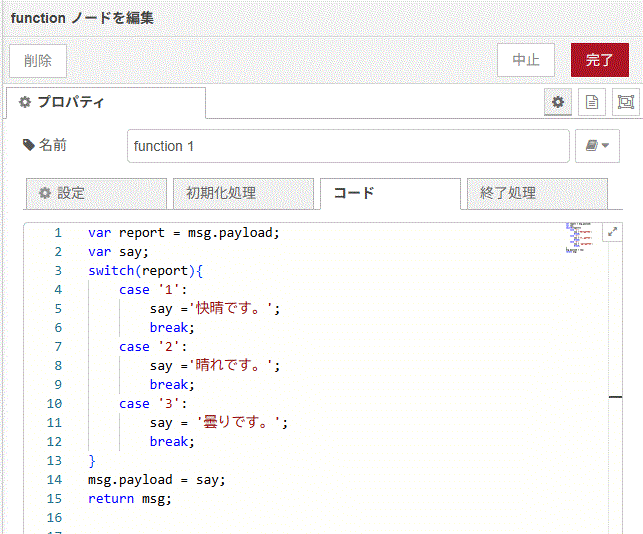Select the コード tab
Image resolution: width=643 pixels, height=534 pixels.
(x=389, y=193)
